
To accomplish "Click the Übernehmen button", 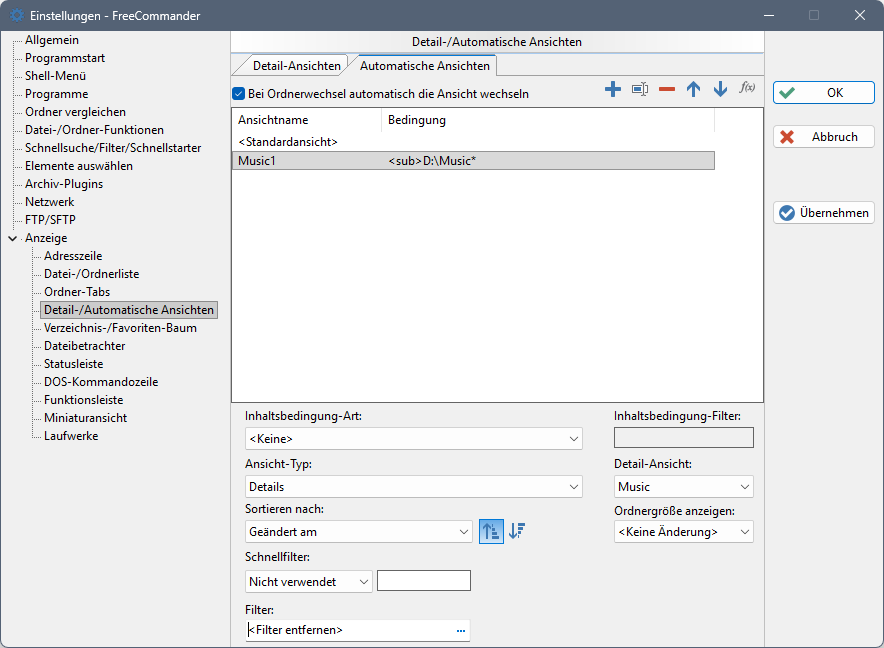I will point(824,213).
